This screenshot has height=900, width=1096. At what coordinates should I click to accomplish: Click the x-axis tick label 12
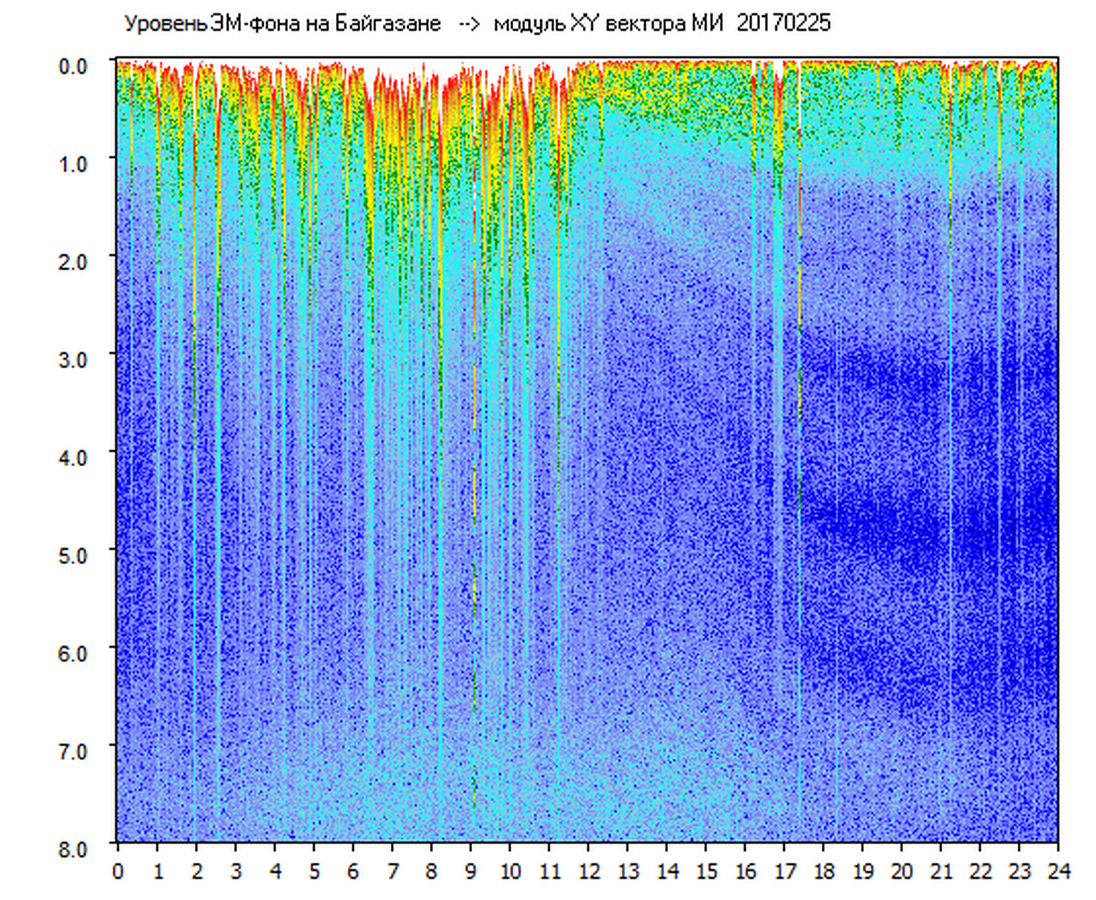pyautogui.click(x=588, y=871)
